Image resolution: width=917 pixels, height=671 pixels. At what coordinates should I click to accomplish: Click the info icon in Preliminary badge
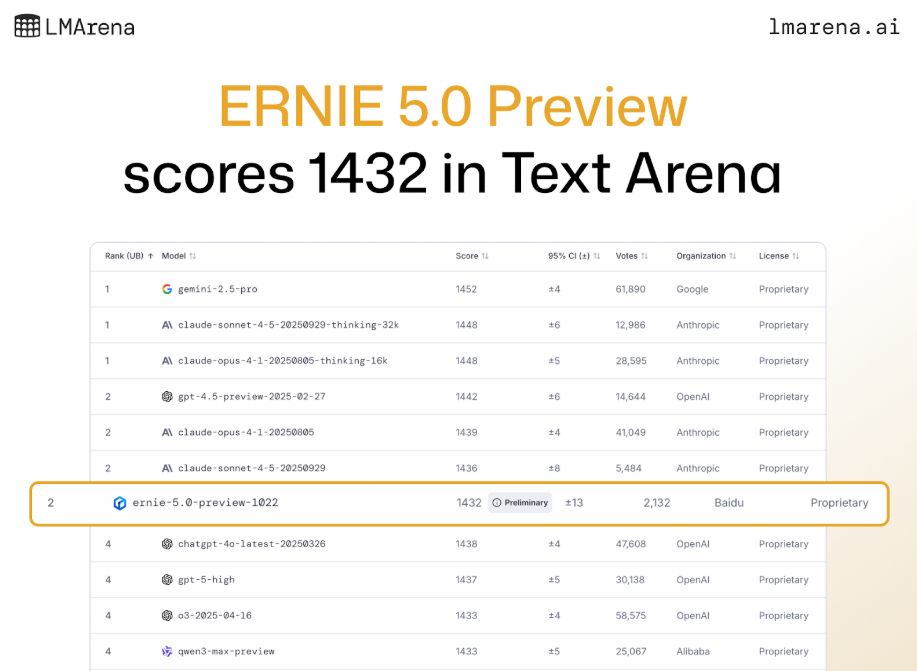(497, 503)
